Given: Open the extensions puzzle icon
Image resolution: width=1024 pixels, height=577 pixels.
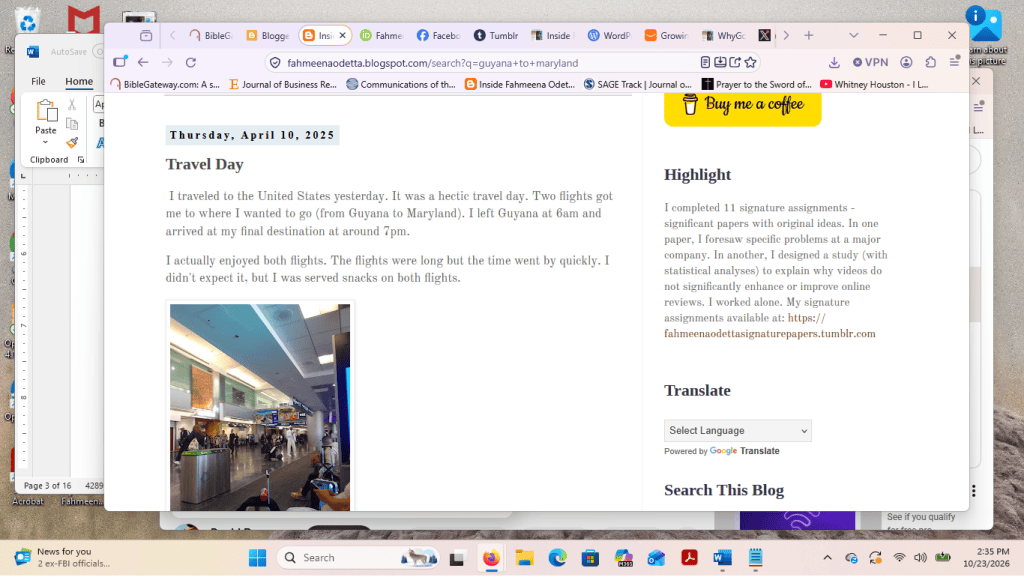Looking at the screenshot, I should point(931,63).
